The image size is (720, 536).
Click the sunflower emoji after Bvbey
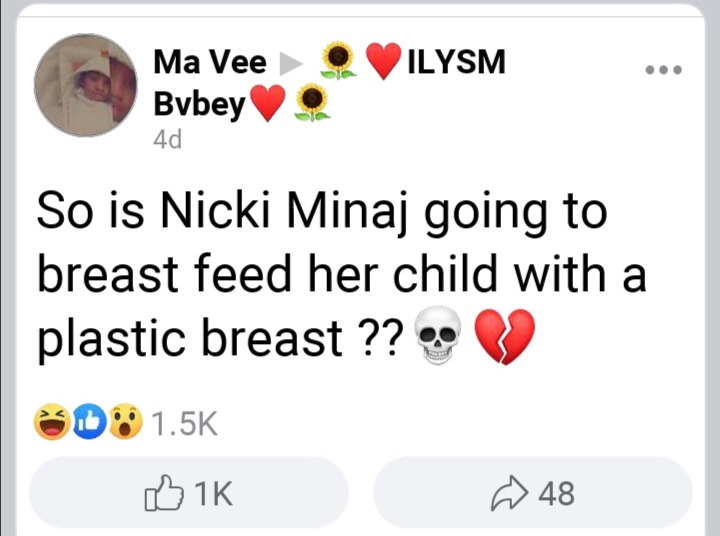coord(313,101)
